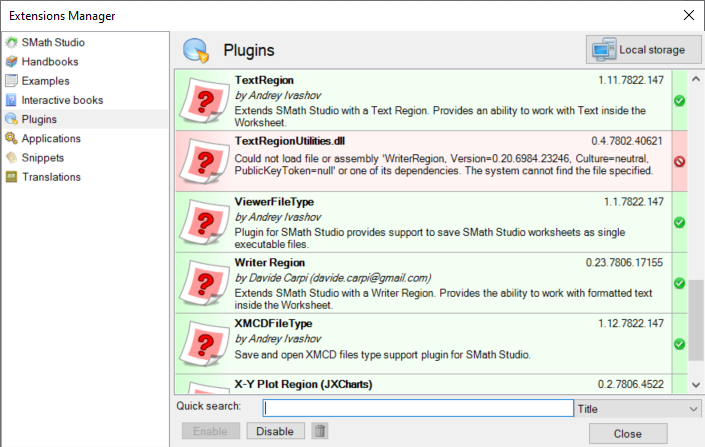Click the Applications icon in sidebar
705x447 pixels.
click(x=12, y=139)
